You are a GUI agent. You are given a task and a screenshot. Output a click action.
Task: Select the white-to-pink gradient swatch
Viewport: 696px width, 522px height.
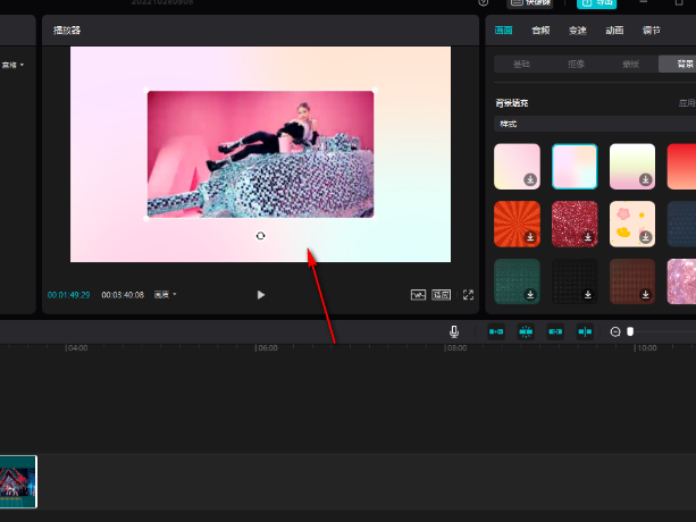(x=632, y=166)
